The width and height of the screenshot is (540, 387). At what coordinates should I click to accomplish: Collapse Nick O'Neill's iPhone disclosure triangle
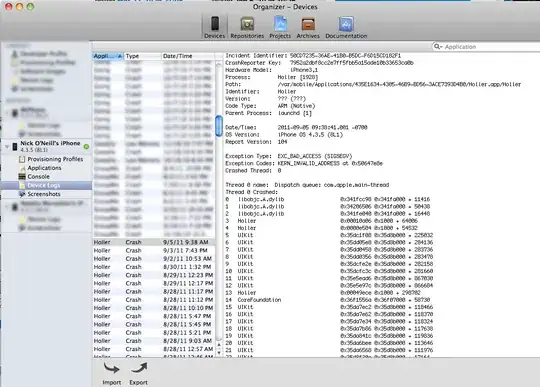[7, 147]
